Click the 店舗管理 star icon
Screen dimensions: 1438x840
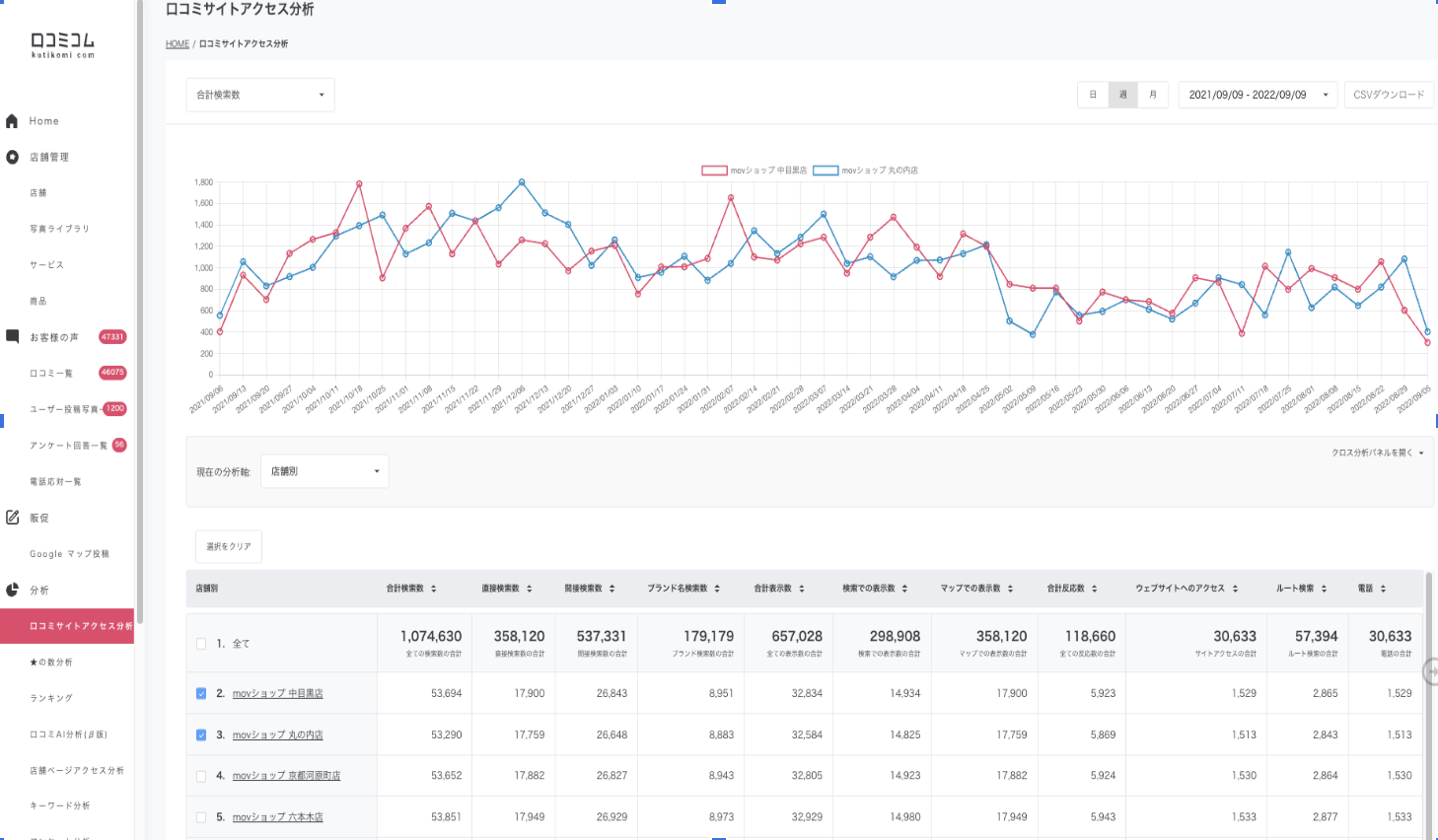(x=12, y=157)
